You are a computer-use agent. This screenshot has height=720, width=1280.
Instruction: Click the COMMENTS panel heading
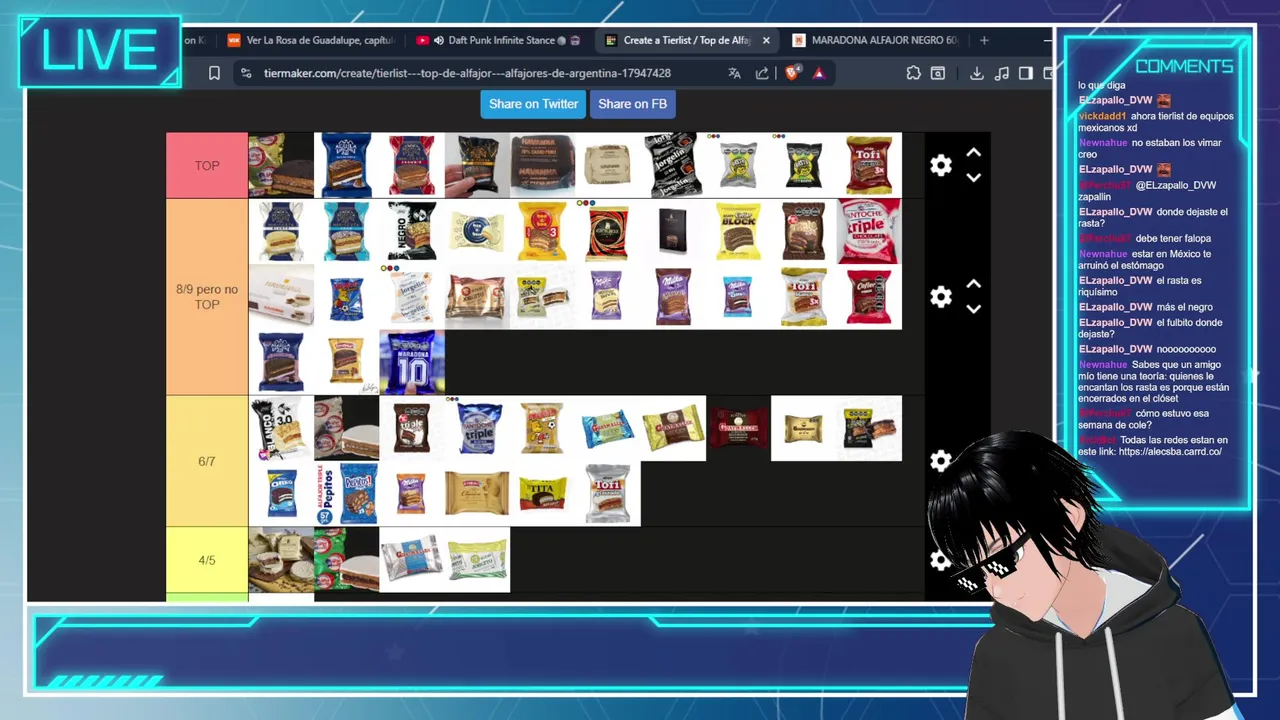click(x=1184, y=66)
